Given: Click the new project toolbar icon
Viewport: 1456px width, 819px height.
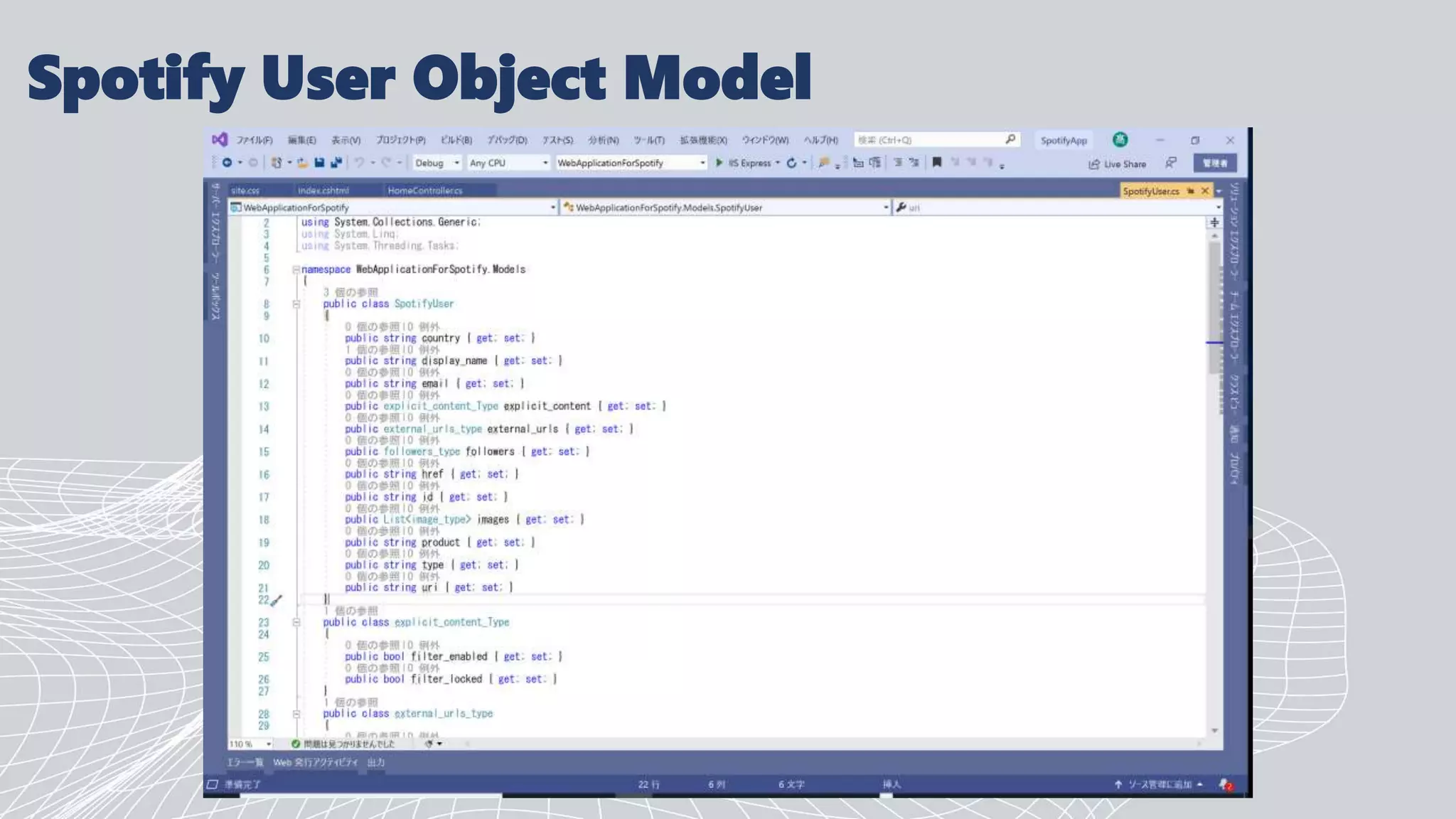Looking at the screenshot, I should coord(277,163).
